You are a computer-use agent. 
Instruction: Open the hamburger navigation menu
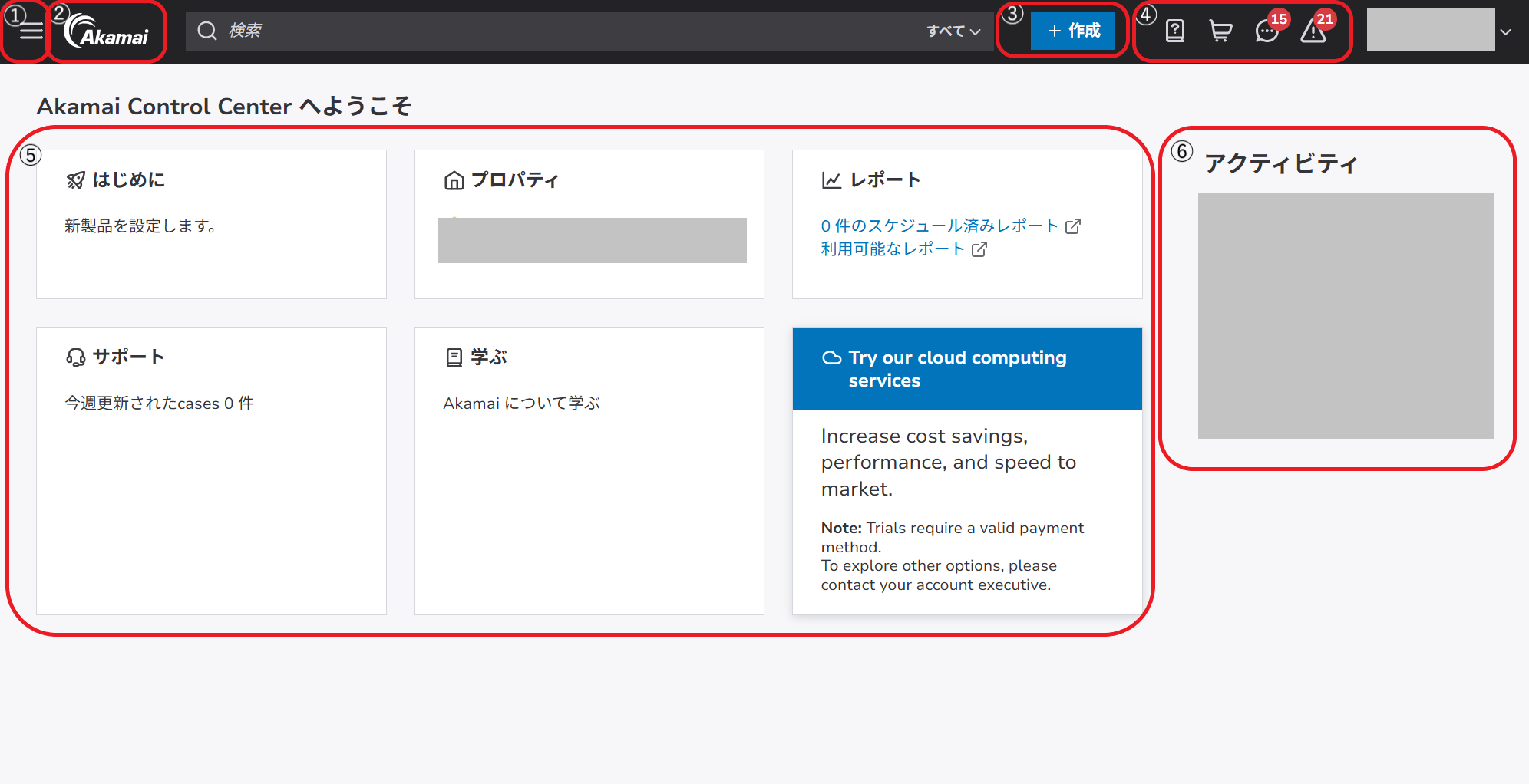[x=31, y=31]
